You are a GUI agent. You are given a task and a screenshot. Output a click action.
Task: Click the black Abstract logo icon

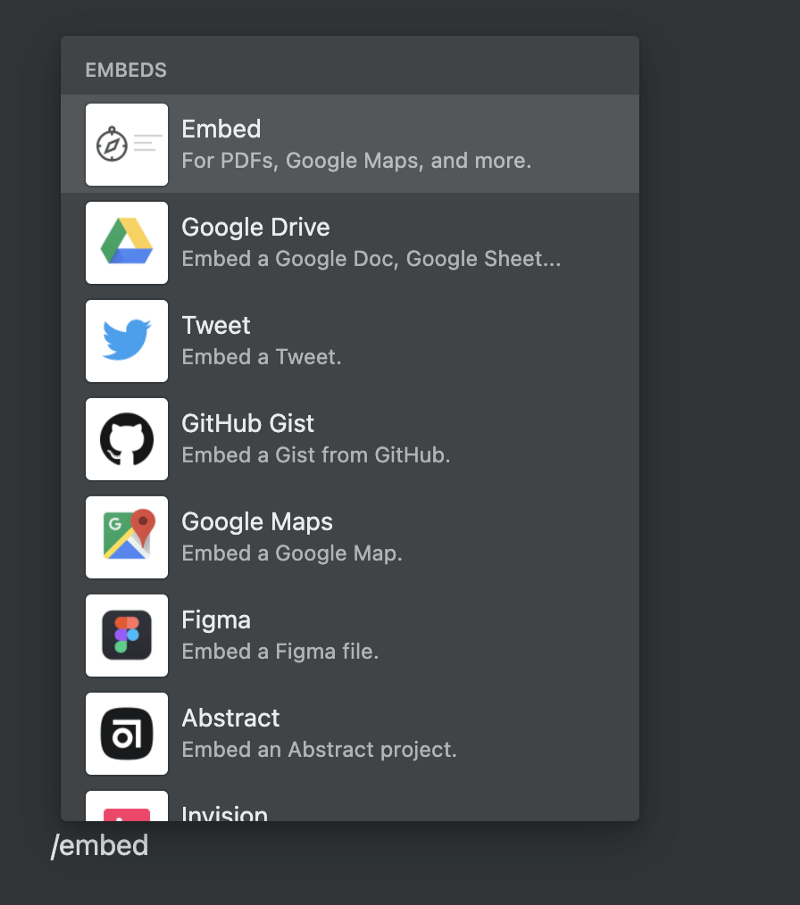pyautogui.click(x=126, y=733)
